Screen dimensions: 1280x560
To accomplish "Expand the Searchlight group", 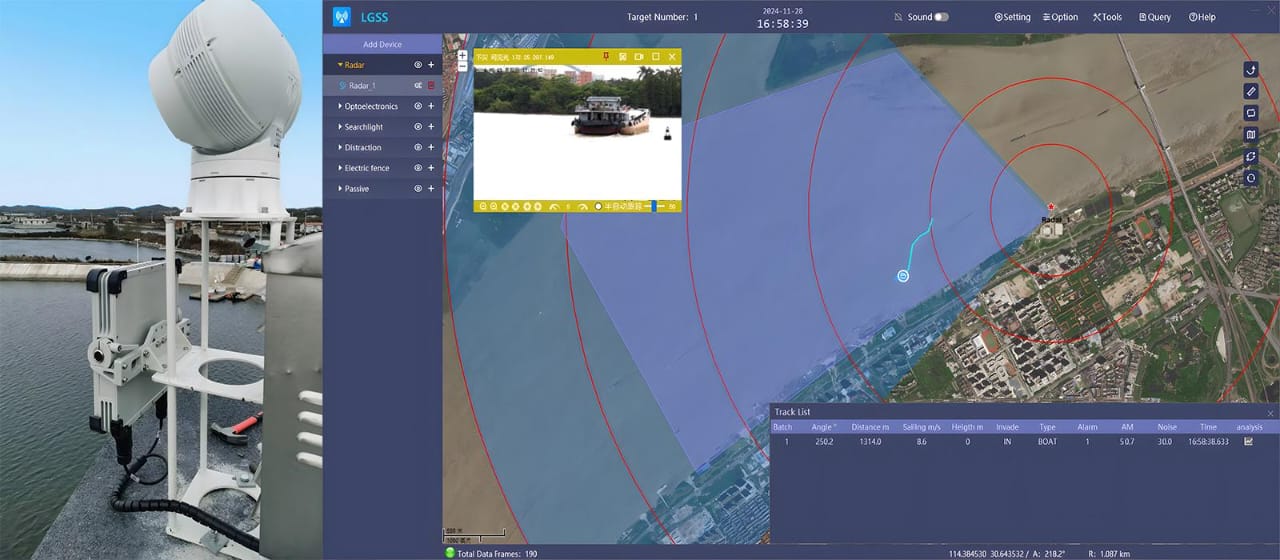I will [x=340, y=127].
